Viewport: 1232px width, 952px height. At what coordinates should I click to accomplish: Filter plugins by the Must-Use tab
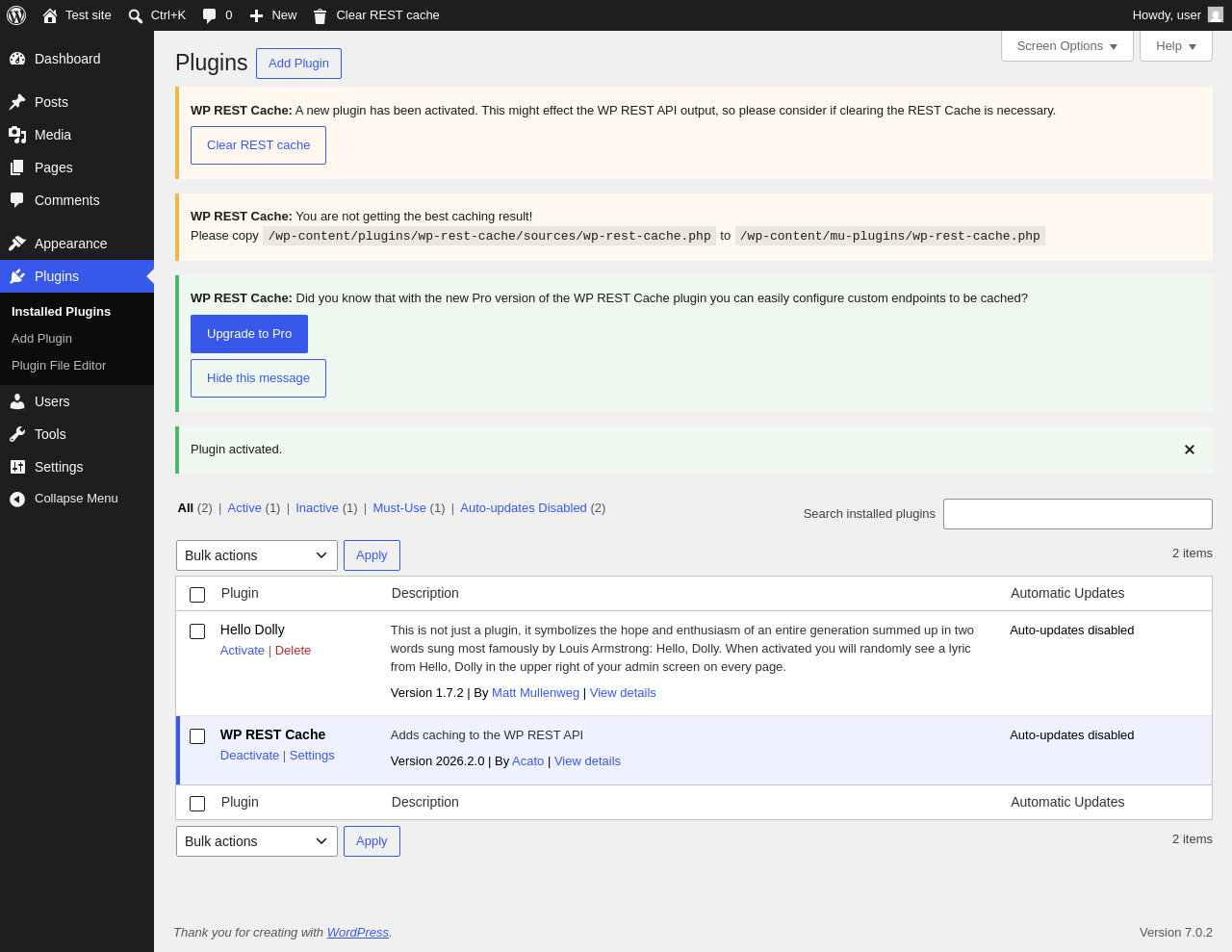(x=399, y=508)
